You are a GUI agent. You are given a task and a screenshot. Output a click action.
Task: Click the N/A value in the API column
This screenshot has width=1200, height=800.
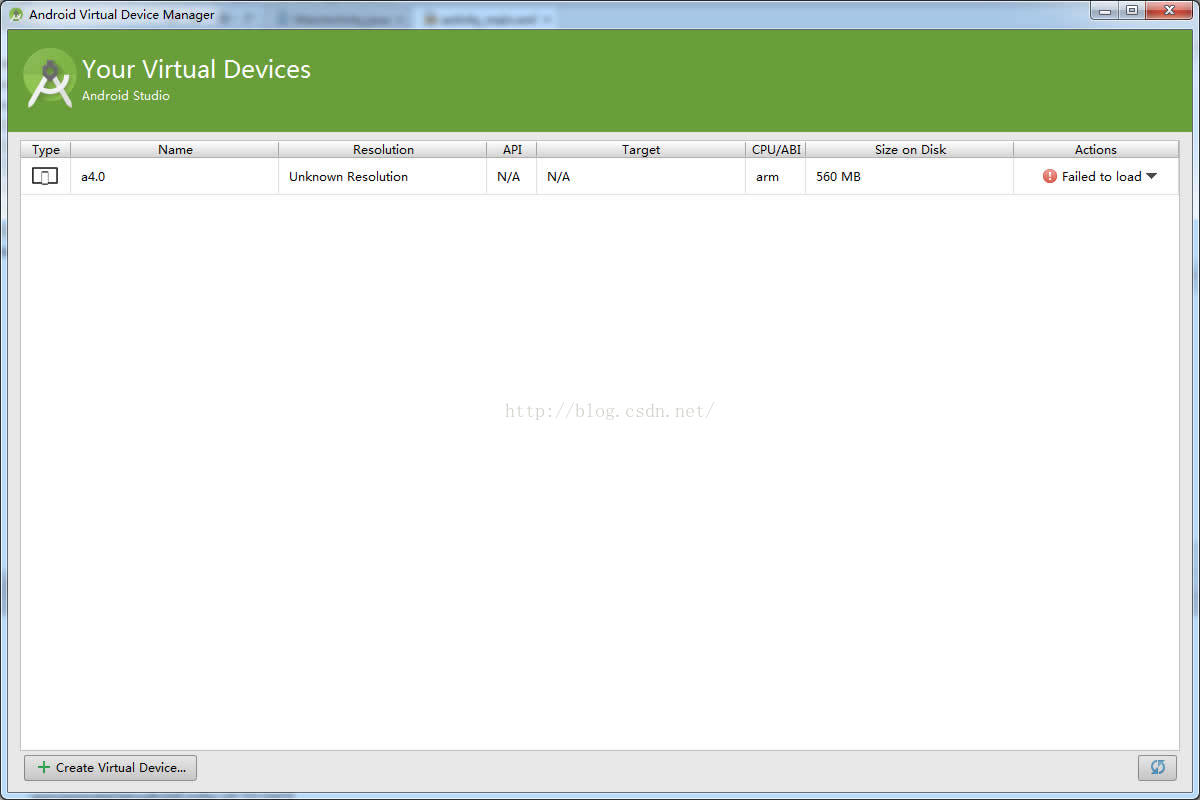point(508,177)
